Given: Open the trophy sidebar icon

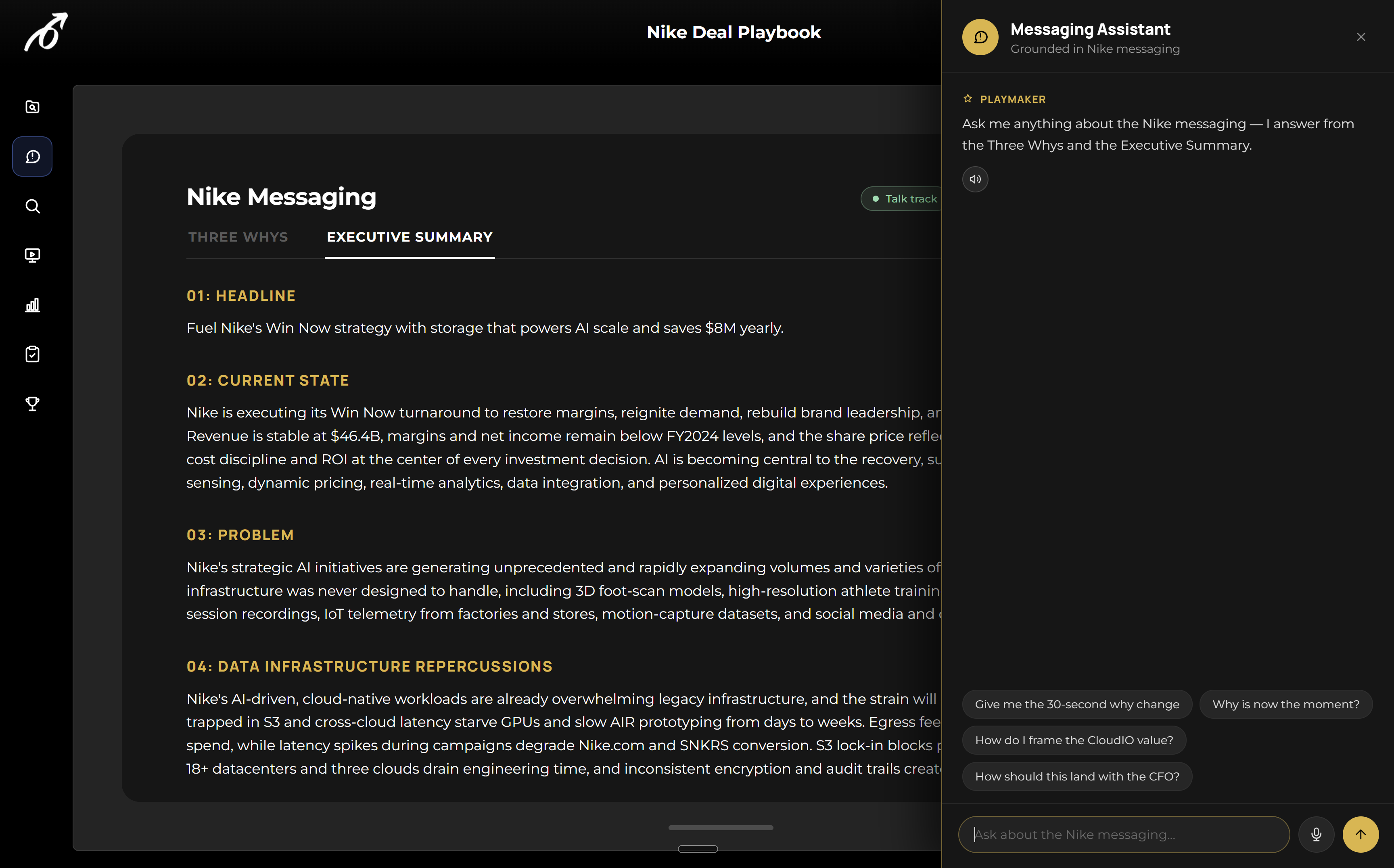Looking at the screenshot, I should [x=33, y=404].
